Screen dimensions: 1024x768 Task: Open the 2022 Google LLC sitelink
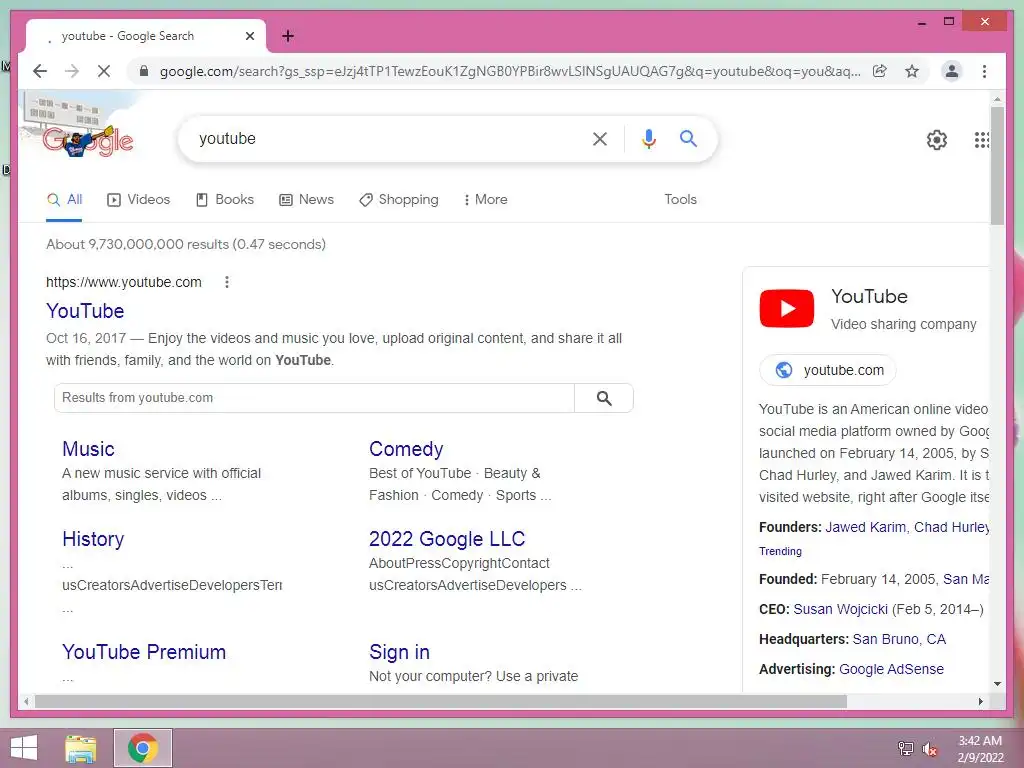point(447,539)
